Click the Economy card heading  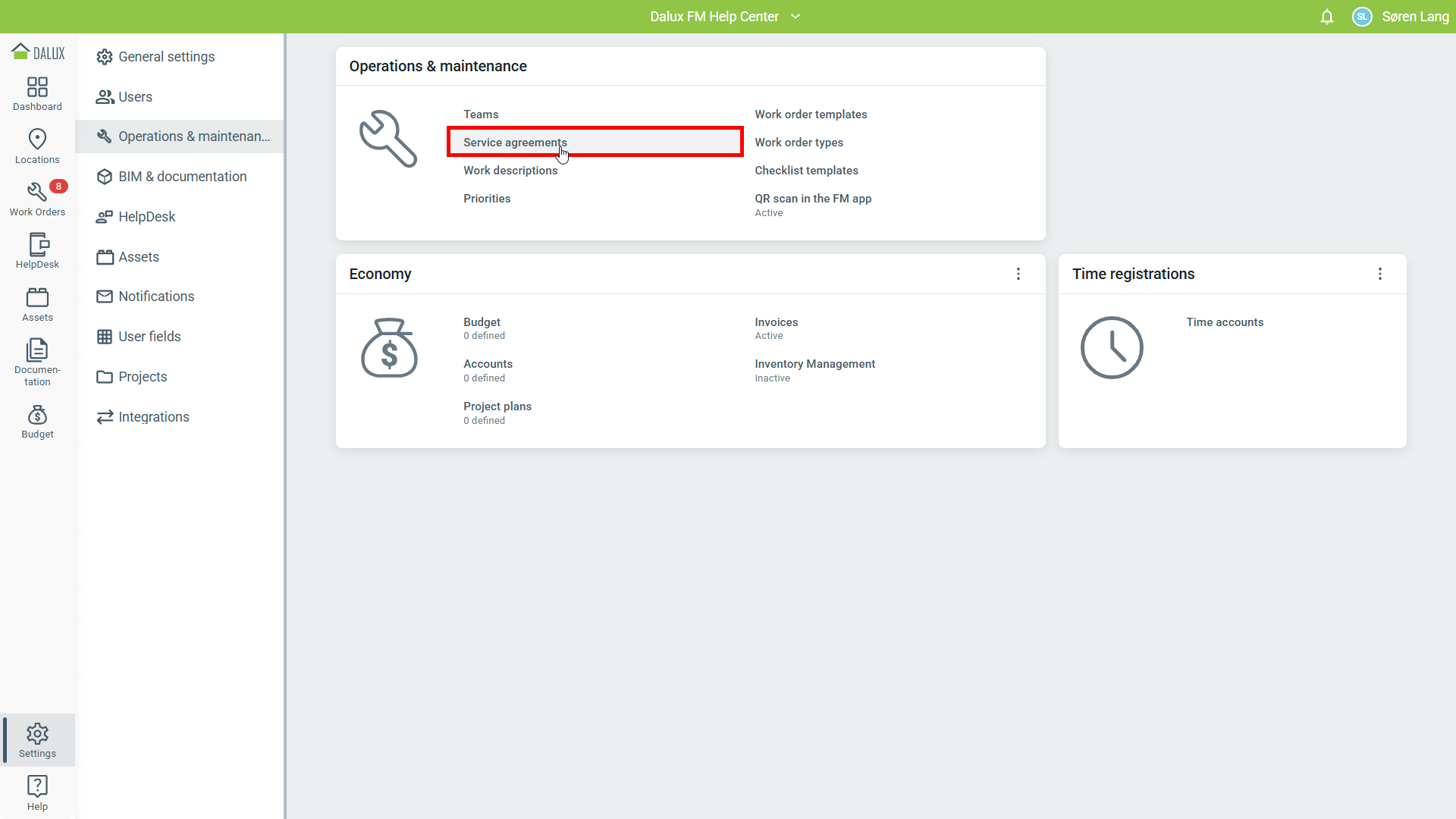tap(380, 274)
